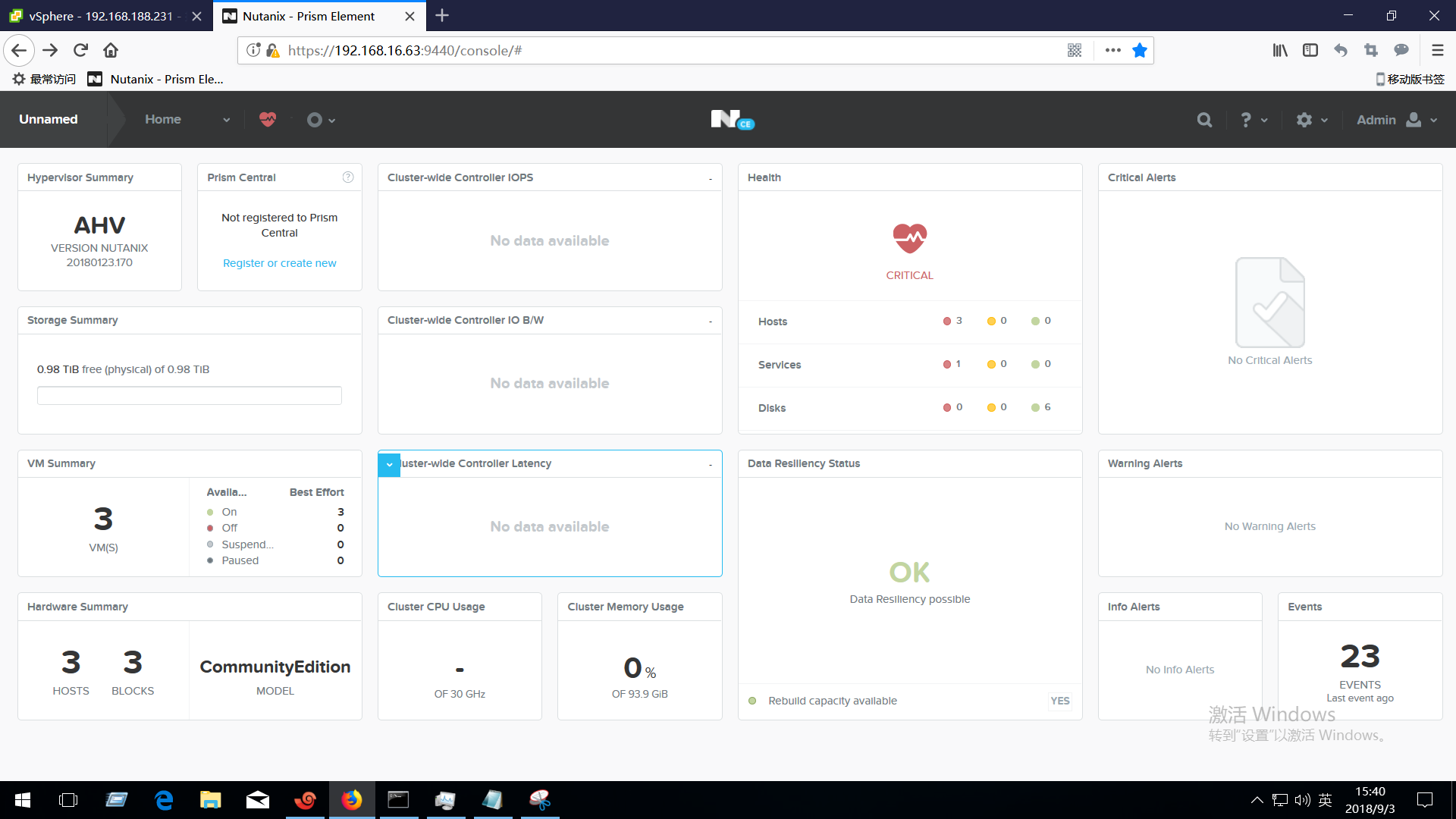
Task: Click the Unnamed cluster name
Action: [x=49, y=119]
